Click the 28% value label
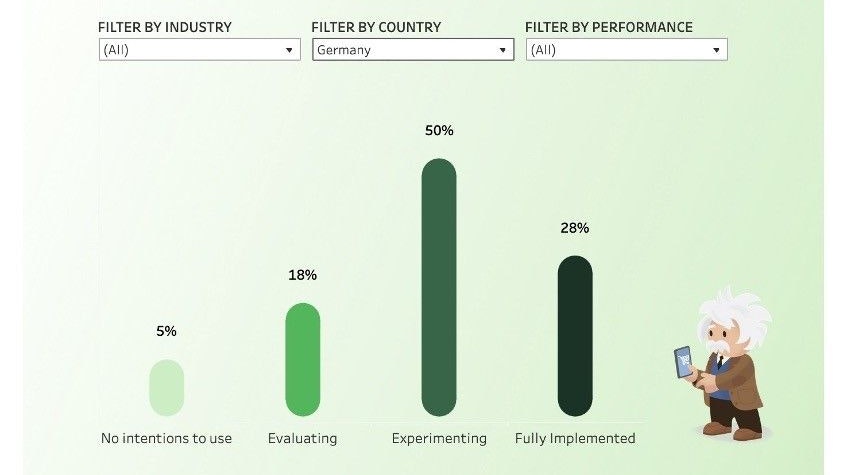 pyautogui.click(x=575, y=228)
